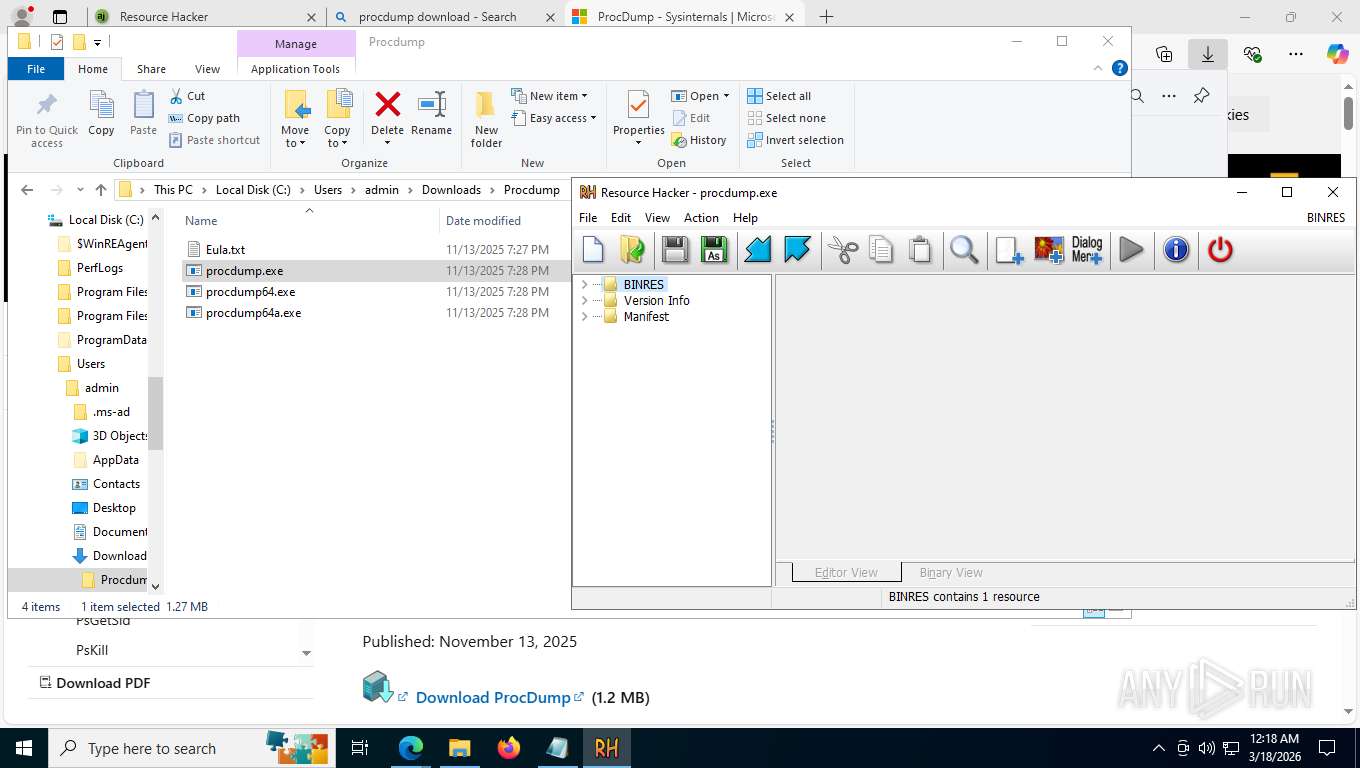Viewport: 1360px width, 768px height.
Task: Click the Explorer Help question mark icon
Action: [x=1120, y=69]
